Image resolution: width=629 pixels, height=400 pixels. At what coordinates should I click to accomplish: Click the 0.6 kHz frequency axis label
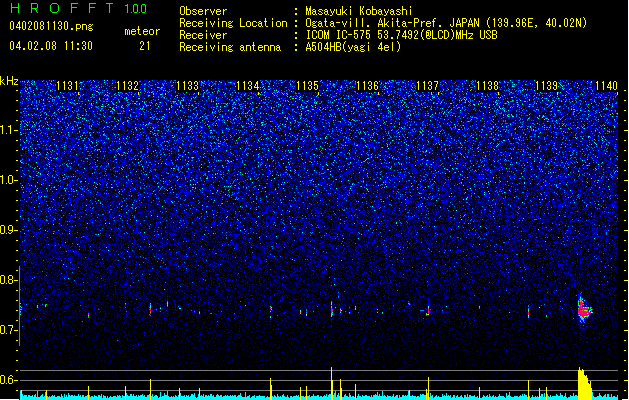coord(9,380)
